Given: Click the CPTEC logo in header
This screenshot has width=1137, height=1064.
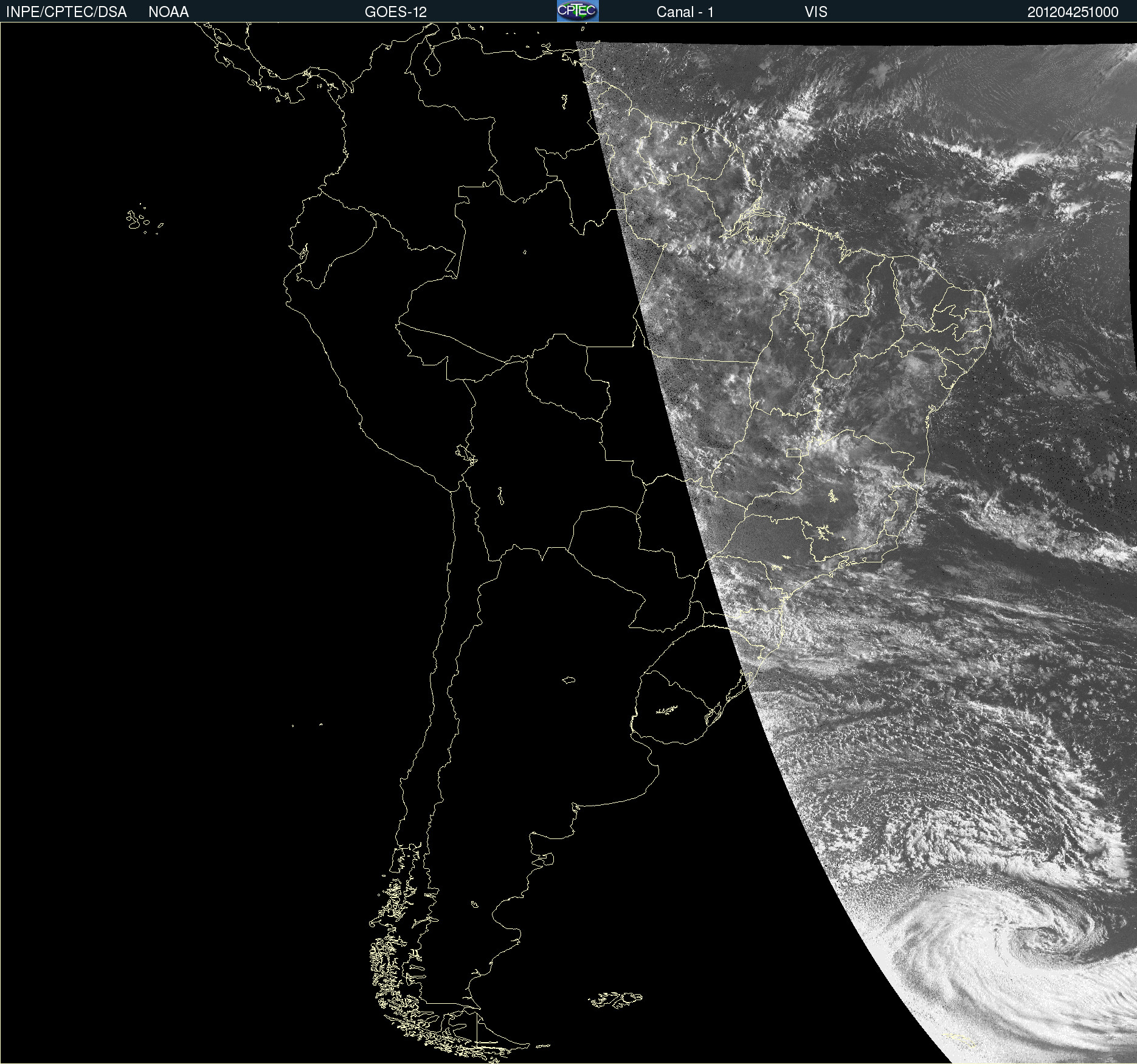Looking at the screenshot, I should (x=578, y=11).
